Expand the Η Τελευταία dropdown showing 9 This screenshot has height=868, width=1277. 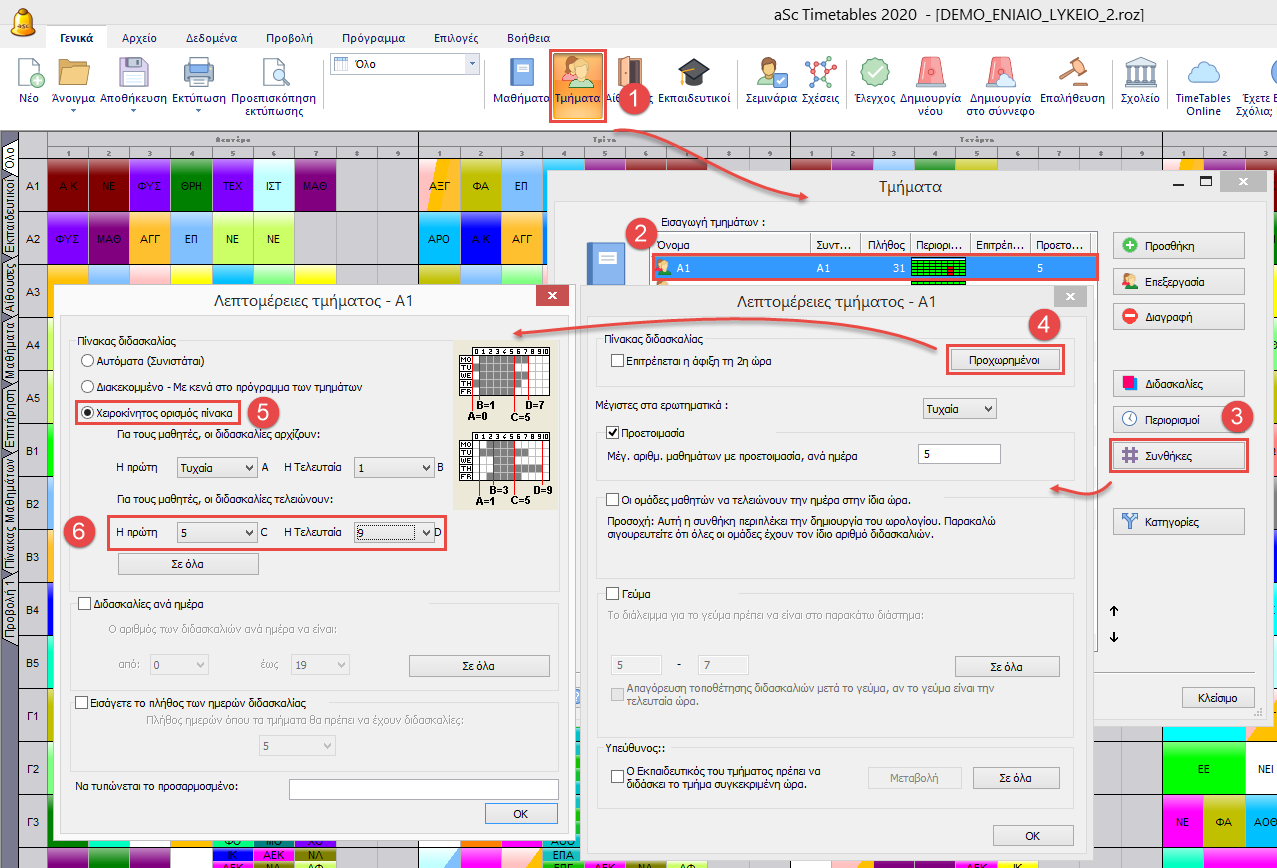tap(426, 533)
